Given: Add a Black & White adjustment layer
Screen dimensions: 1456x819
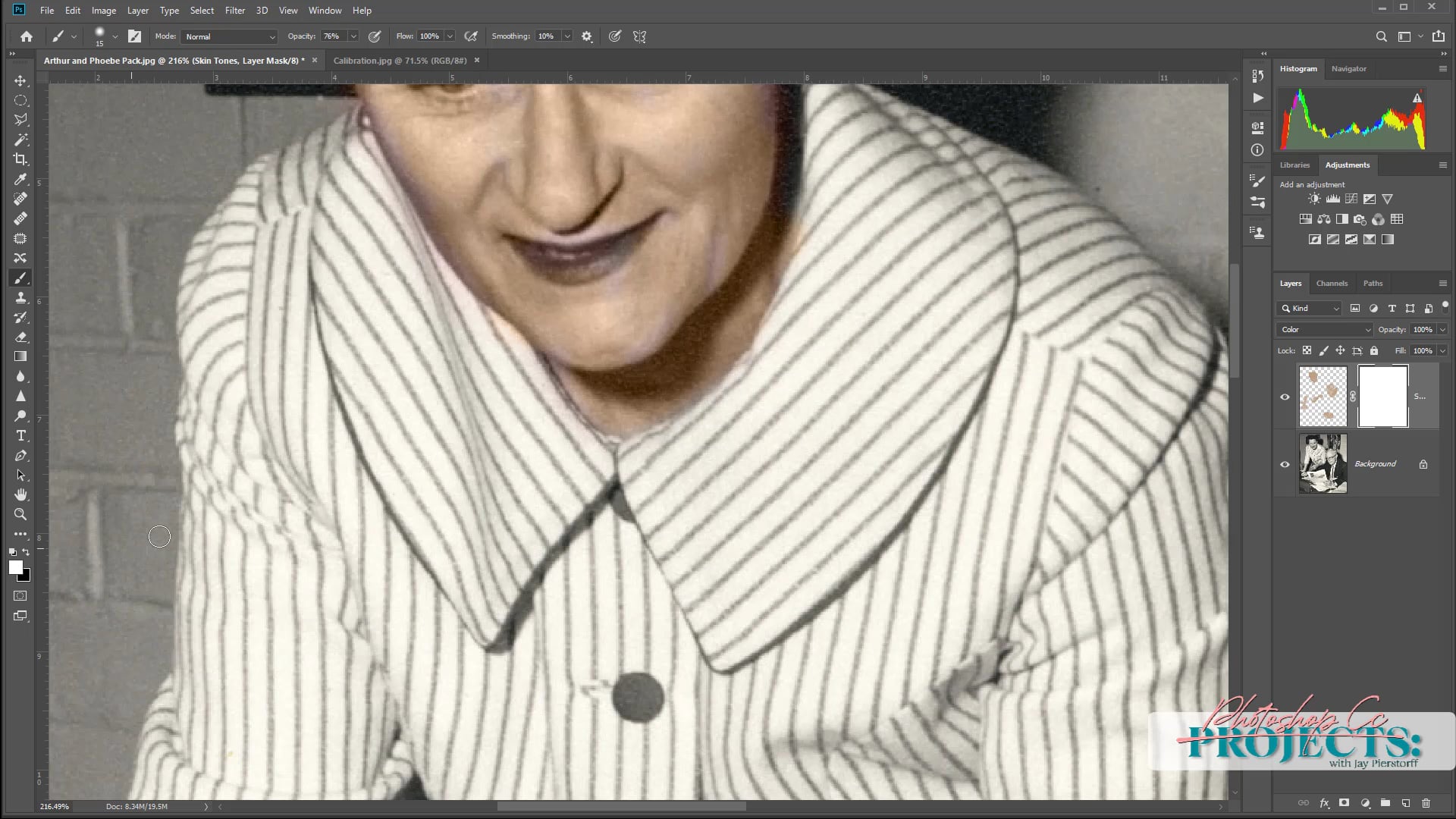Looking at the screenshot, I should pyautogui.click(x=1342, y=219).
